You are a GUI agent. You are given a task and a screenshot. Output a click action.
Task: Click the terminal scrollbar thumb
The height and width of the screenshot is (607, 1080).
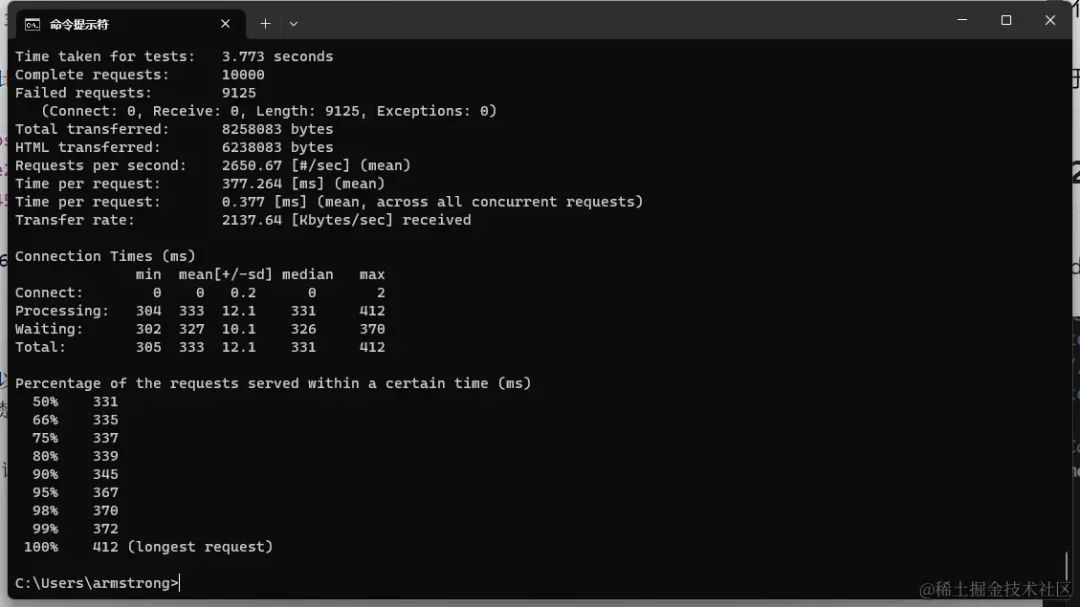[x=1066, y=566]
